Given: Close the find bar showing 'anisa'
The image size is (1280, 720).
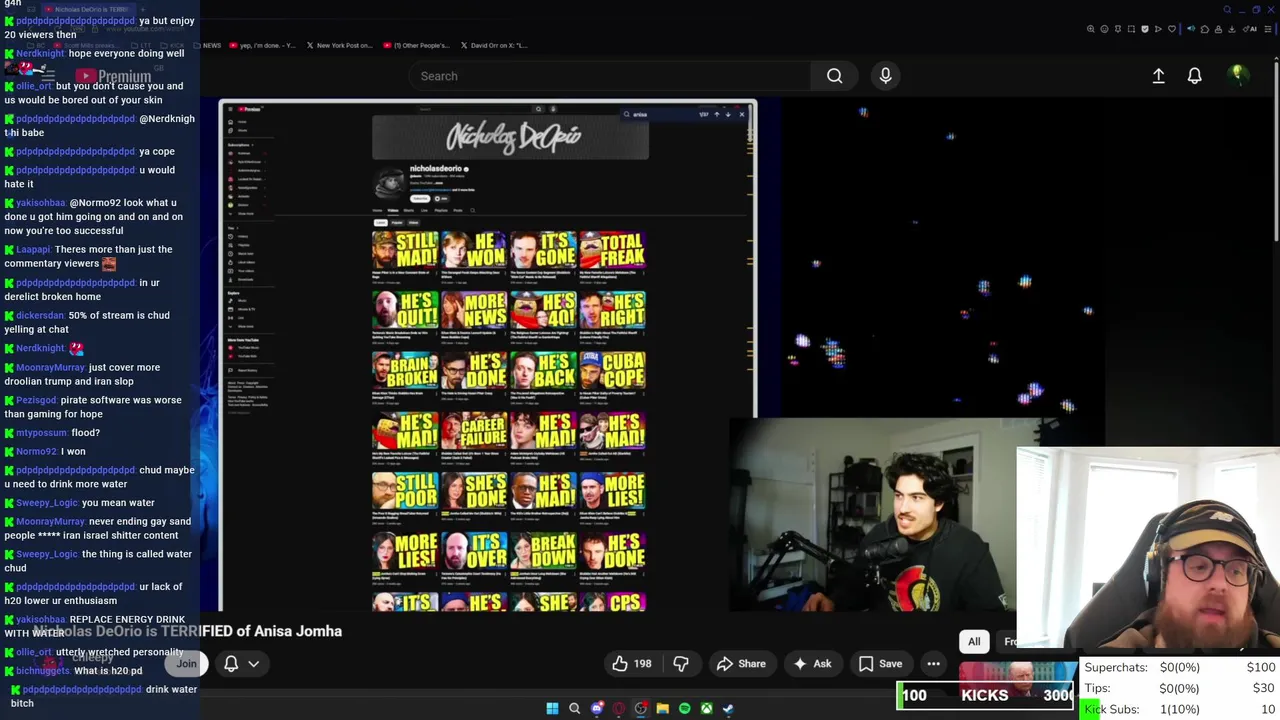Looking at the screenshot, I should click(742, 114).
